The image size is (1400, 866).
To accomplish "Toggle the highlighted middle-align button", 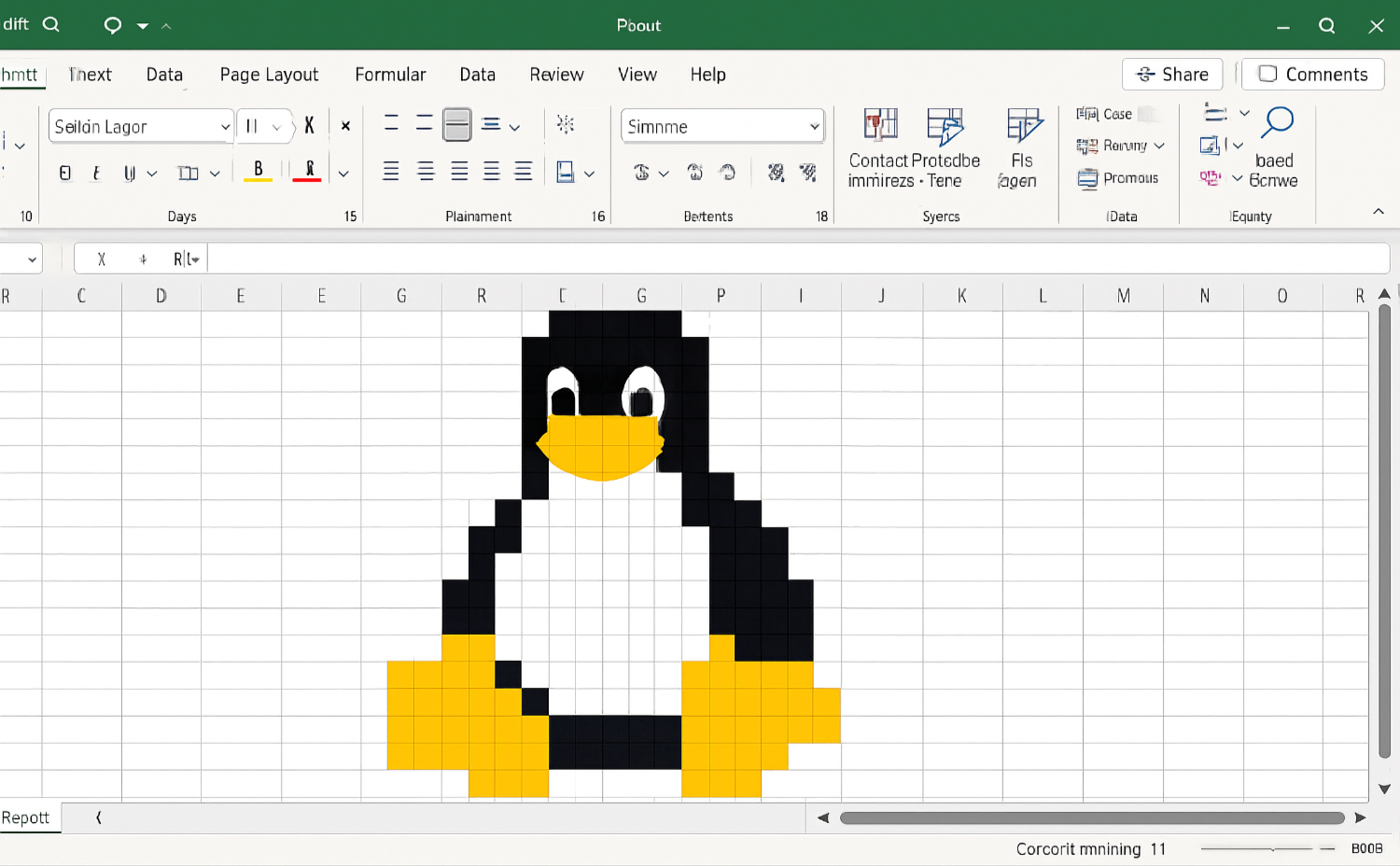I will click(456, 125).
